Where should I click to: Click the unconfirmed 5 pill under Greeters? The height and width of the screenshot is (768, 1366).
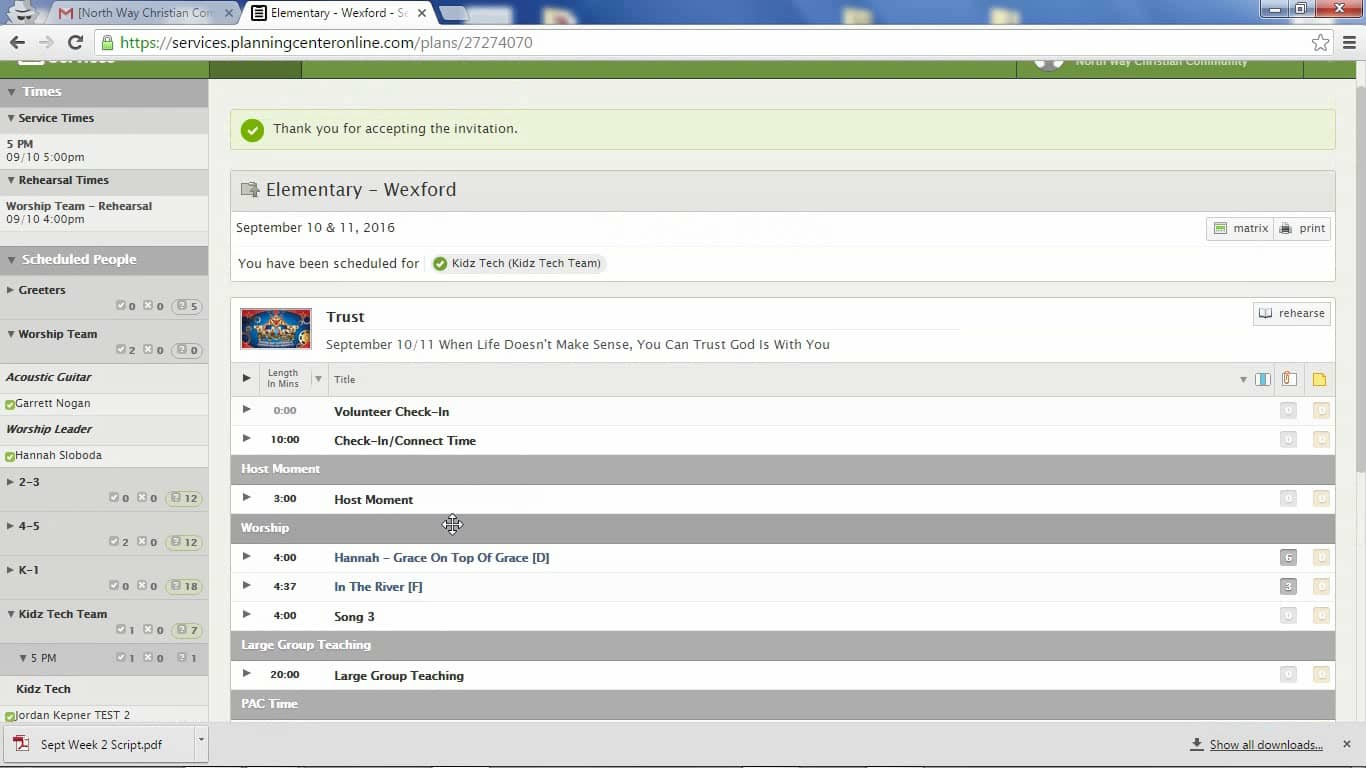(x=187, y=306)
